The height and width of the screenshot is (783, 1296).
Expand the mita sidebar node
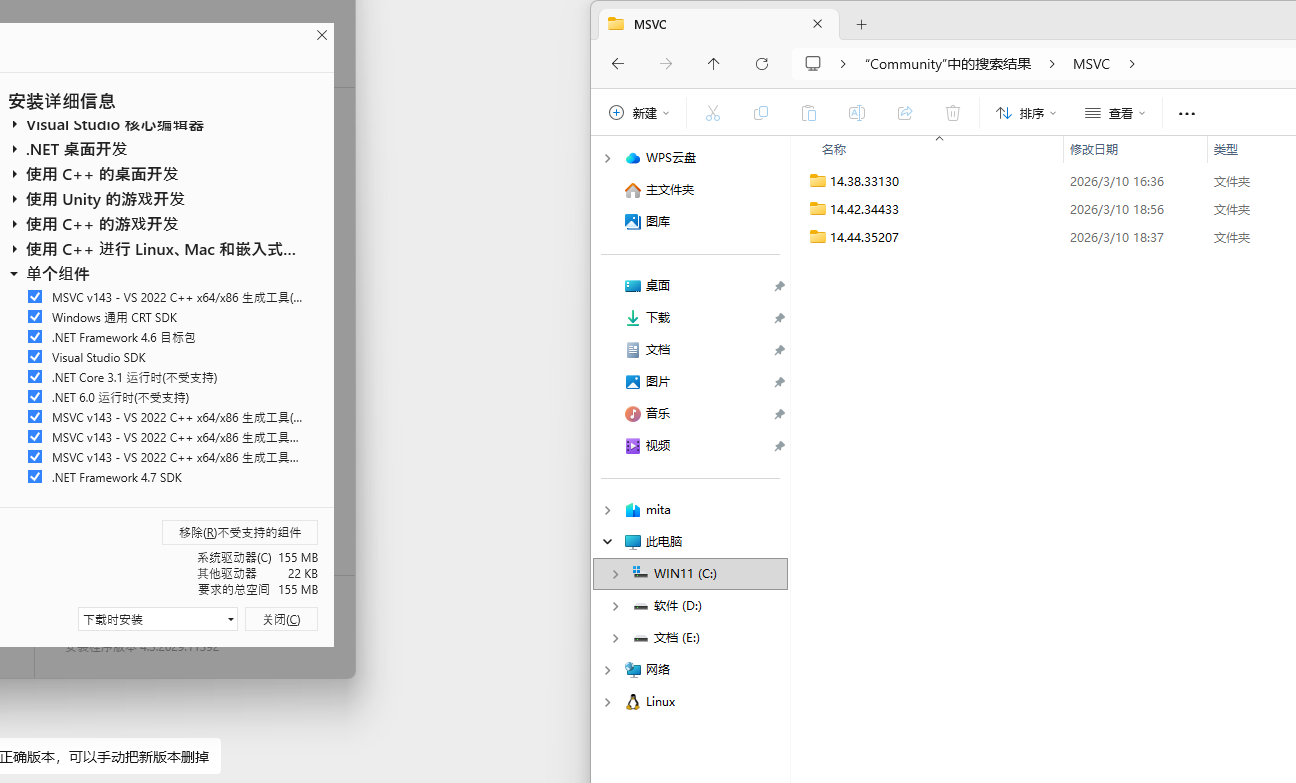click(x=608, y=510)
